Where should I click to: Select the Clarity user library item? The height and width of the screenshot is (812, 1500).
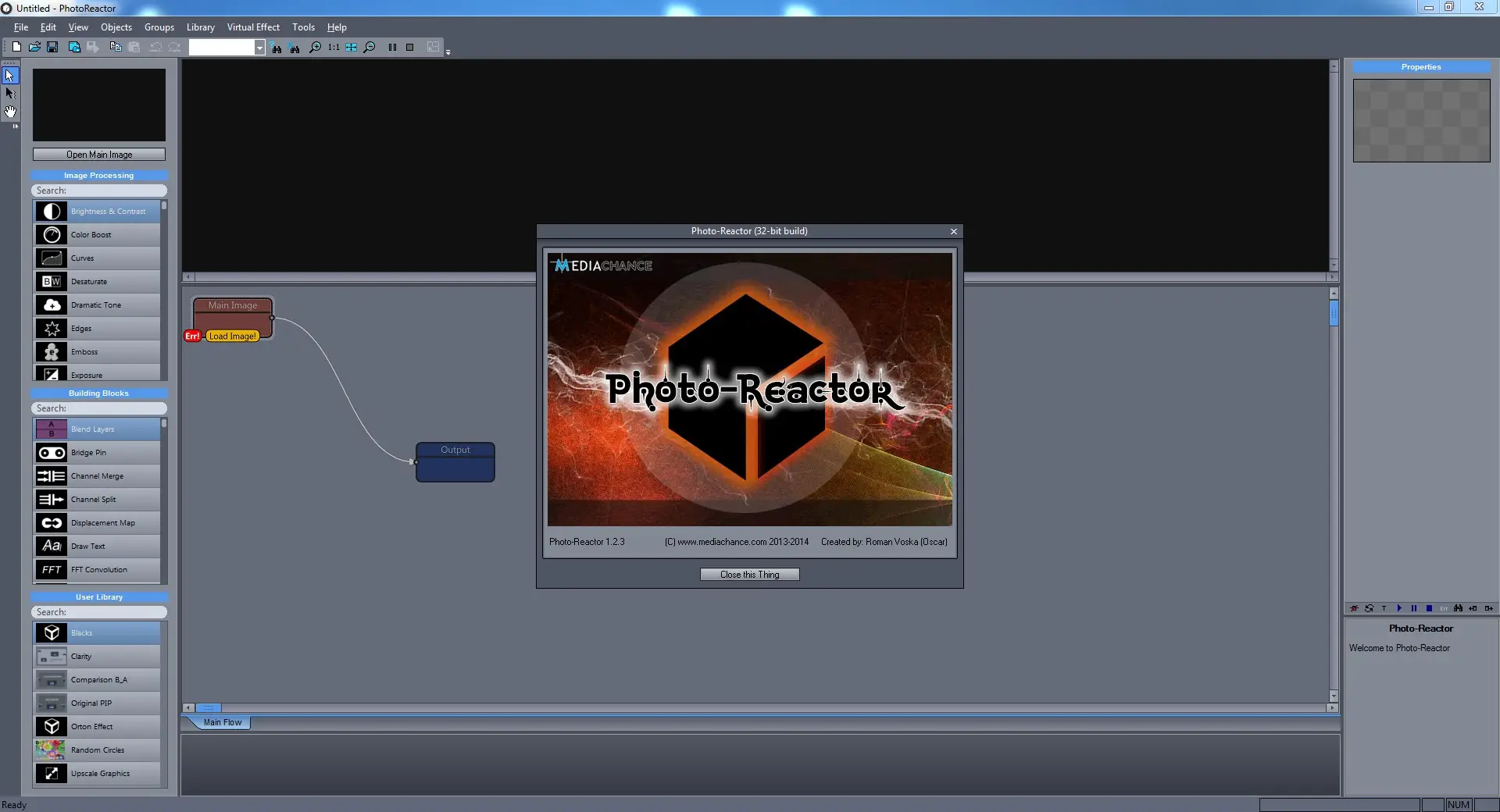[98, 657]
